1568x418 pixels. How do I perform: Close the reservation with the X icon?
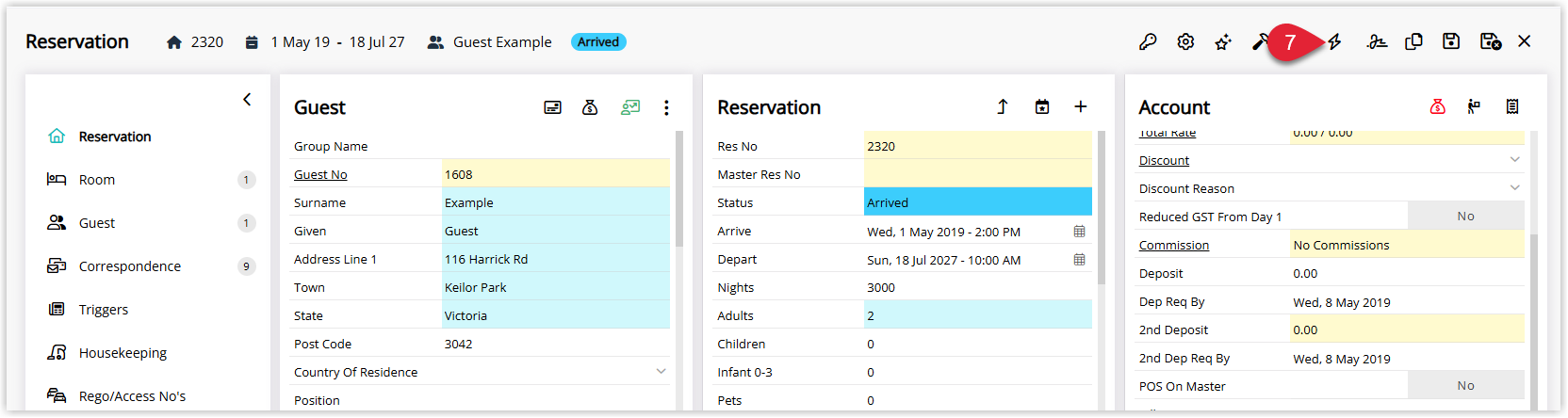[x=1525, y=41]
